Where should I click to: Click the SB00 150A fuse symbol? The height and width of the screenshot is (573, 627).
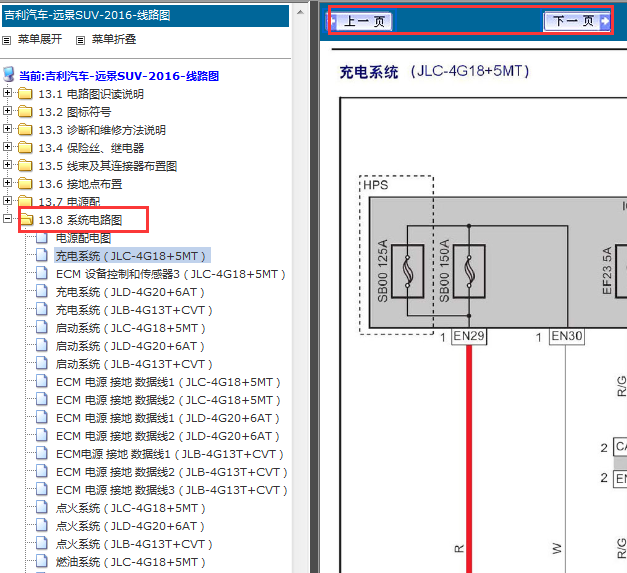(469, 271)
